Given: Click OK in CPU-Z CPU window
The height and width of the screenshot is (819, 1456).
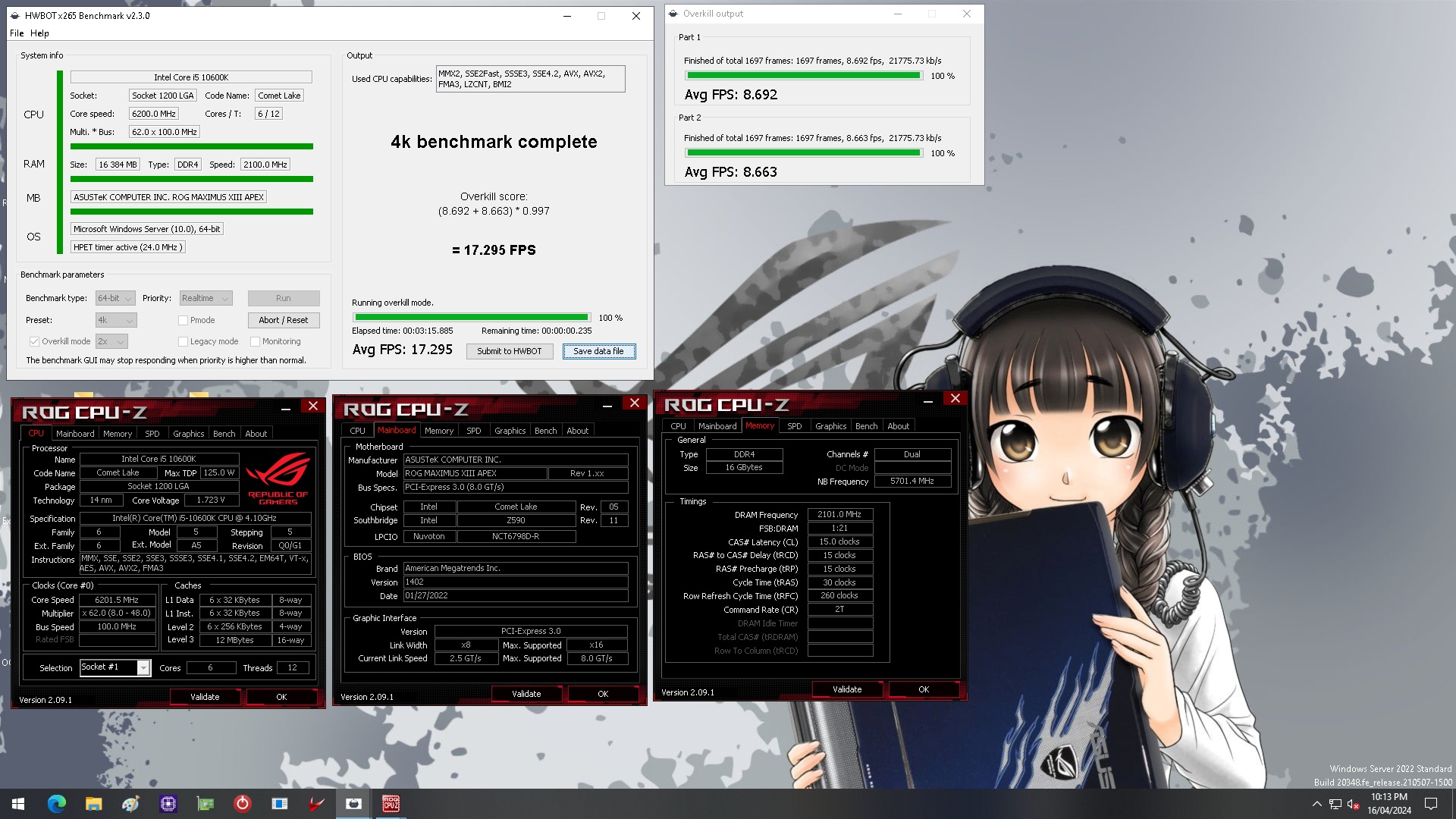Looking at the screenshot, I should coord(281,697).
